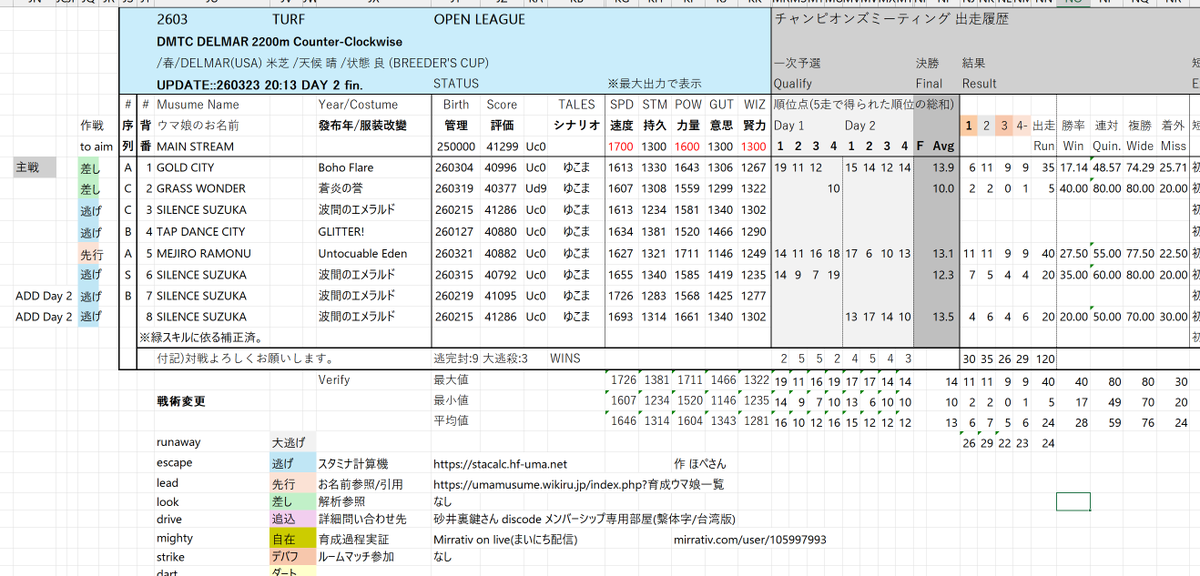Select the '戦術変更' heading cell
This screenshot has width=1200, height=576.
coord(181,401)
